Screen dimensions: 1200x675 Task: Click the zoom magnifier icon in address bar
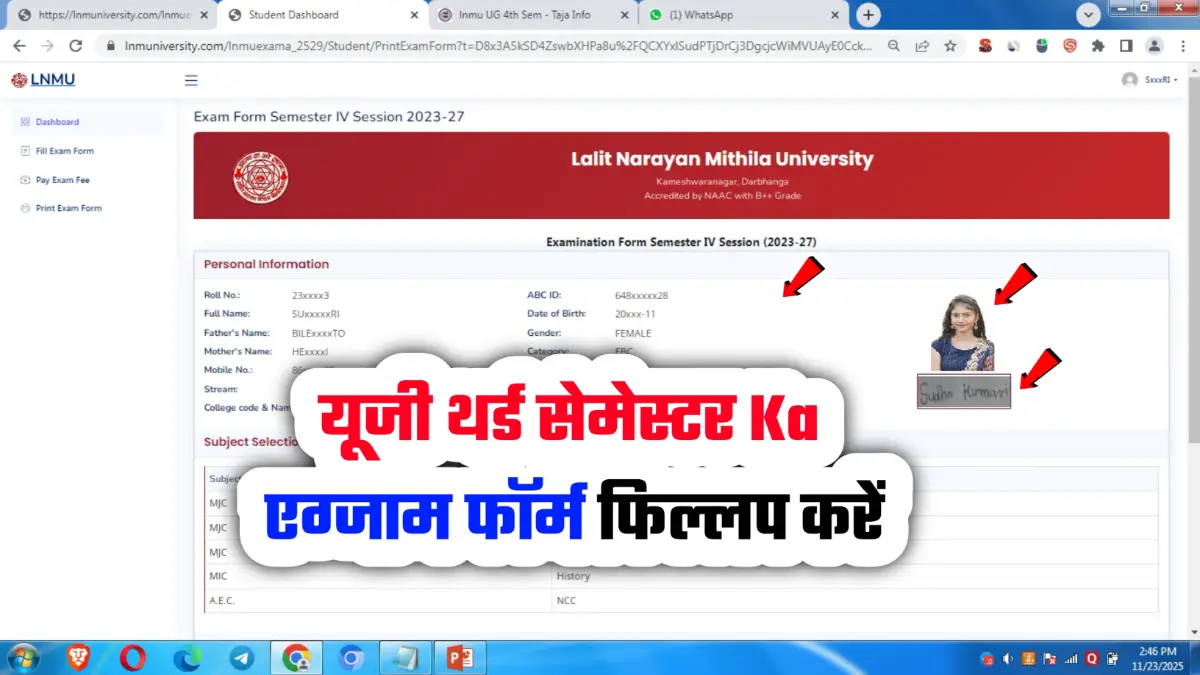click(893, 45)
